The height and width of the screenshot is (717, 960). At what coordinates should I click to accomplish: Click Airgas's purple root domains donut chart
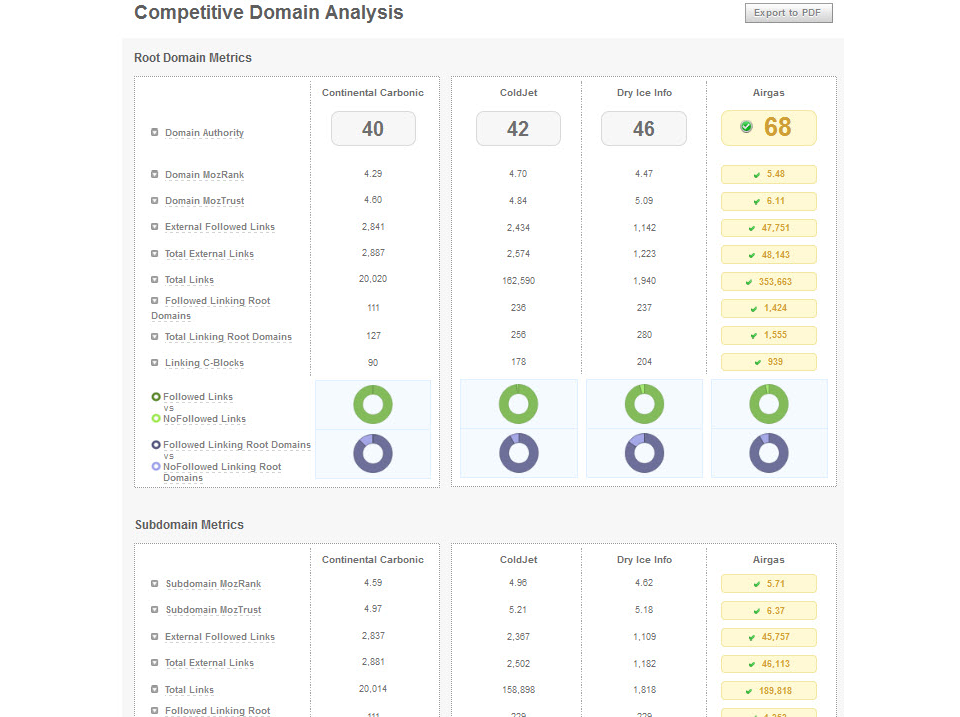point(769,453)
